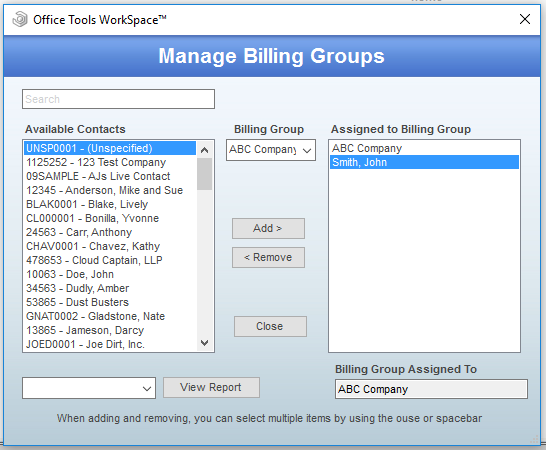Select JOED0001 - Joe Dirt, Inc.

(110, 344)
